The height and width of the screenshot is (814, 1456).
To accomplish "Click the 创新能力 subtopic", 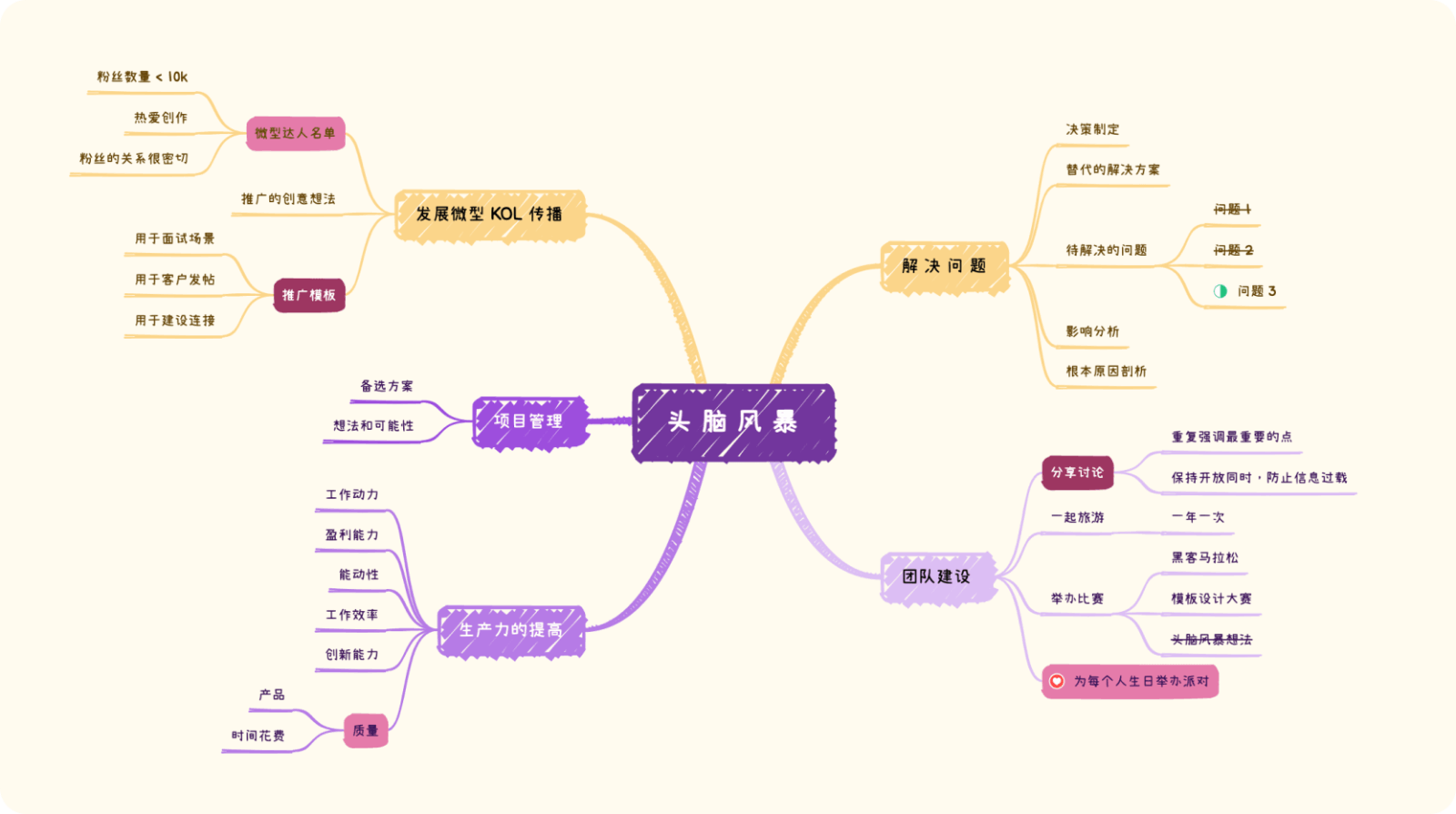I will [x=352, y=656].
